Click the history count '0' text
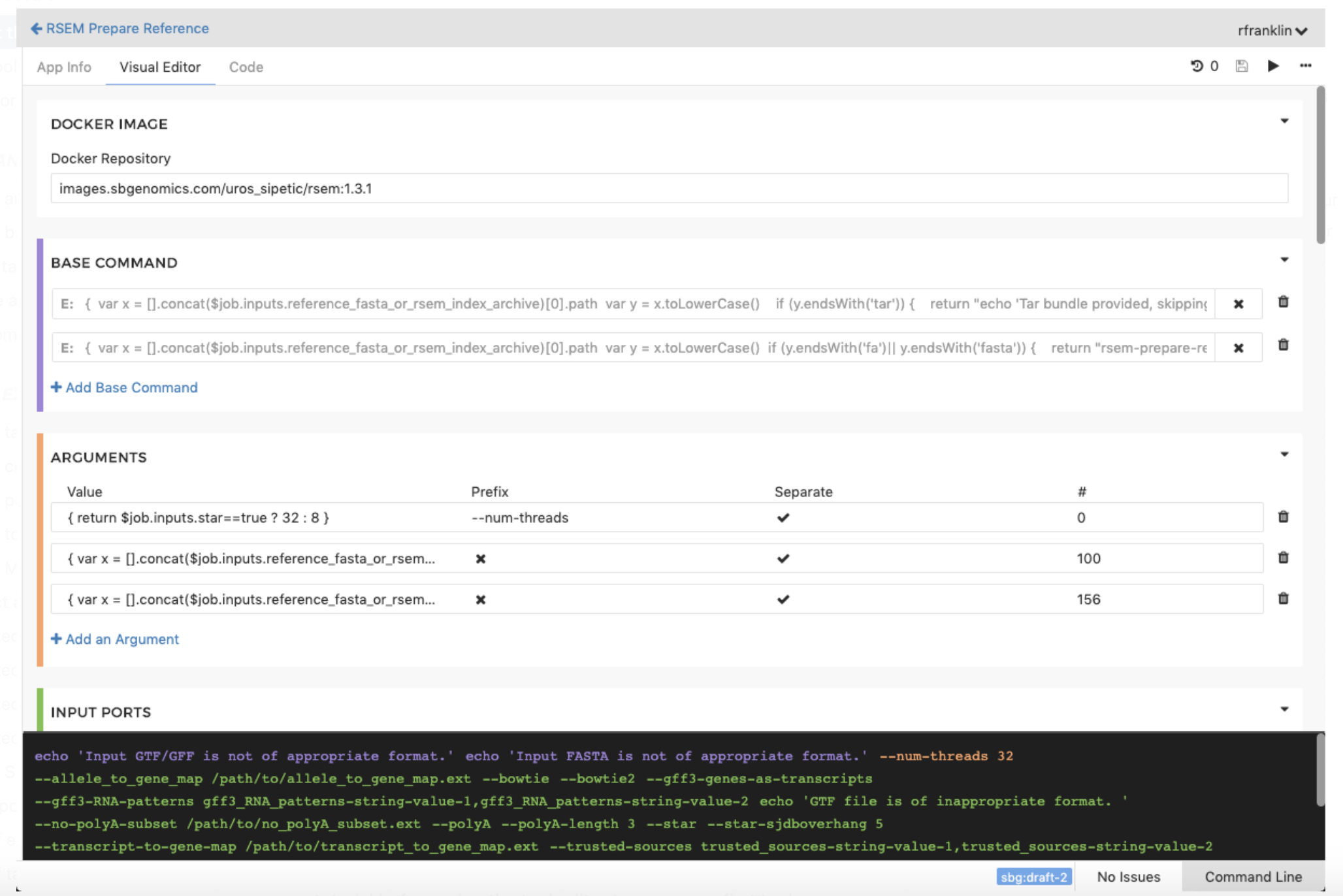 click(1214, 66)
